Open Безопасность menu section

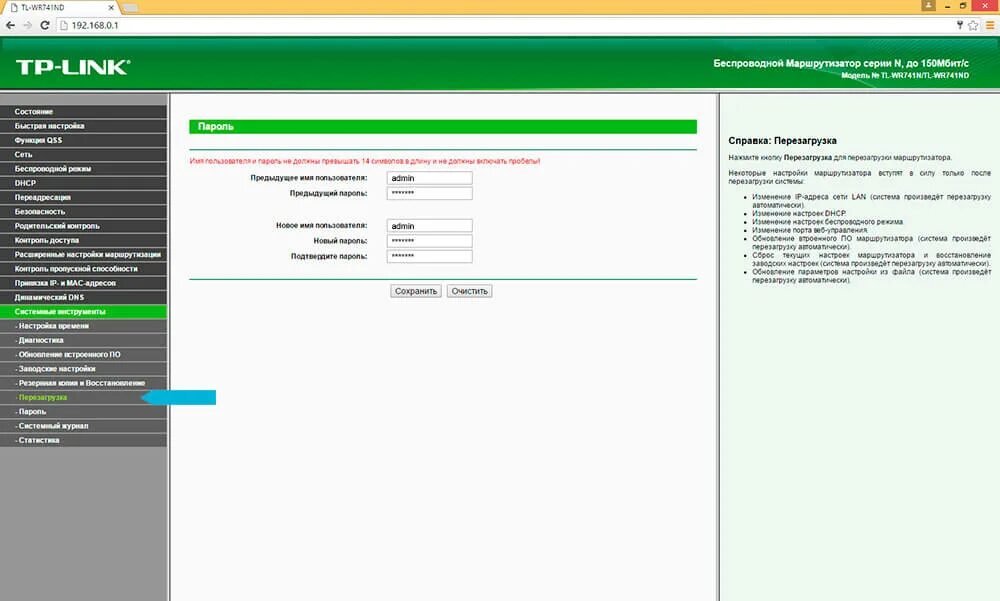point(84,211)
